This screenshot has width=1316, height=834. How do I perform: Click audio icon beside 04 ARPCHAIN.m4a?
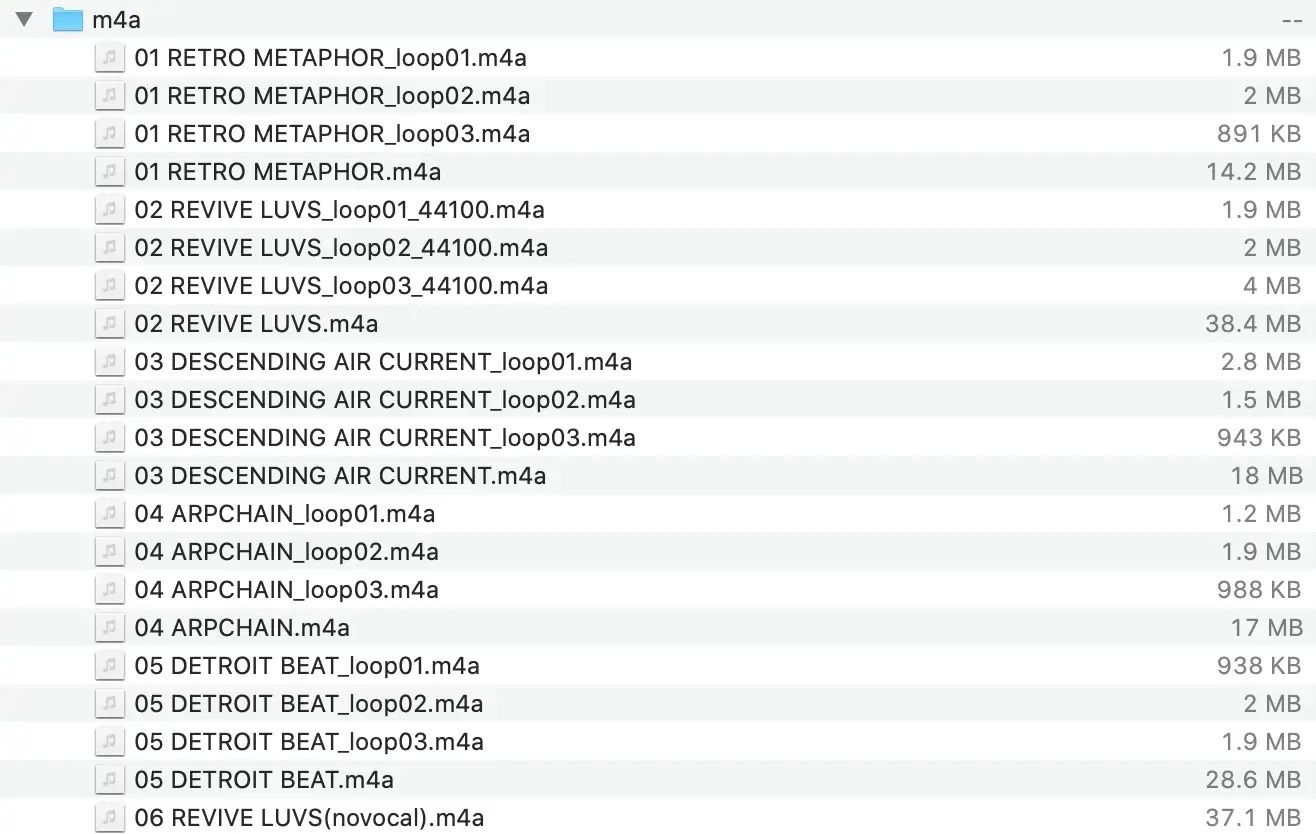tap(109, 628)
